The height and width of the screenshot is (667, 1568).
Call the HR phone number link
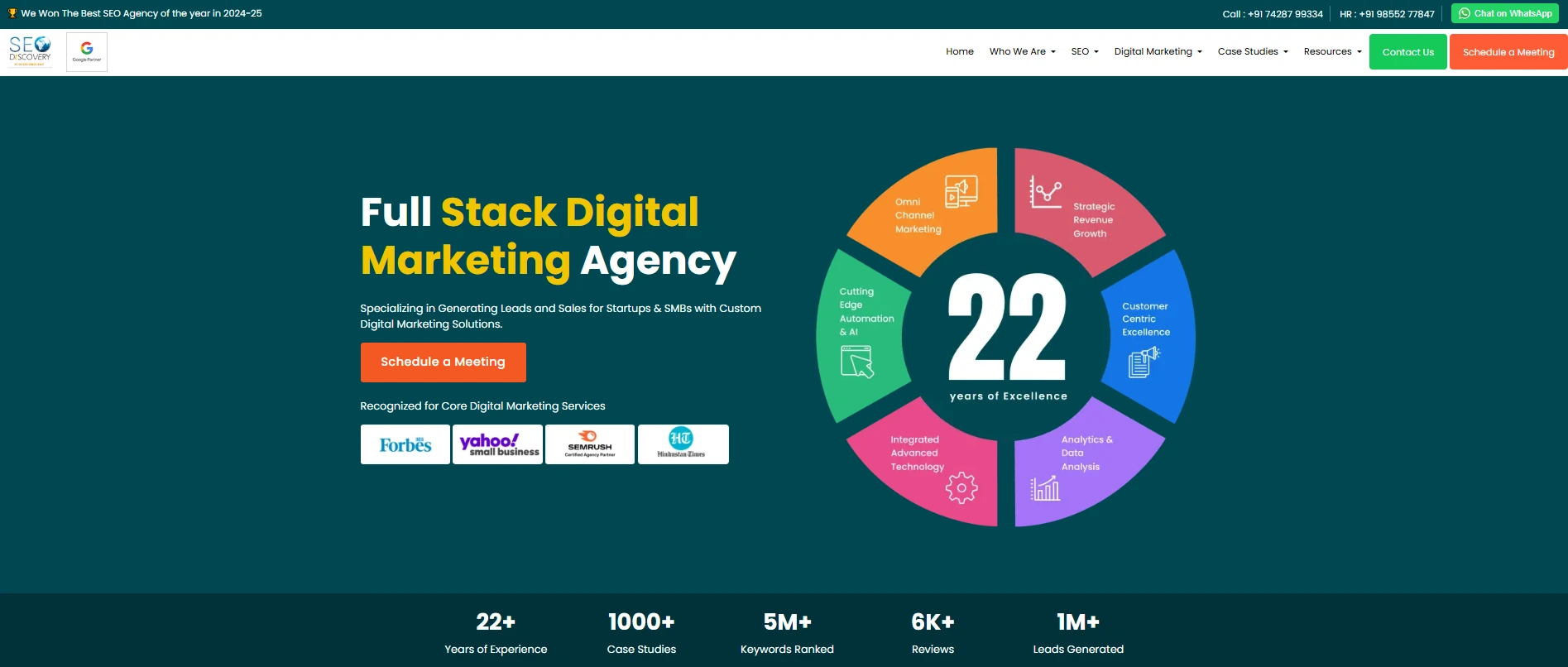coord(1387,14)
